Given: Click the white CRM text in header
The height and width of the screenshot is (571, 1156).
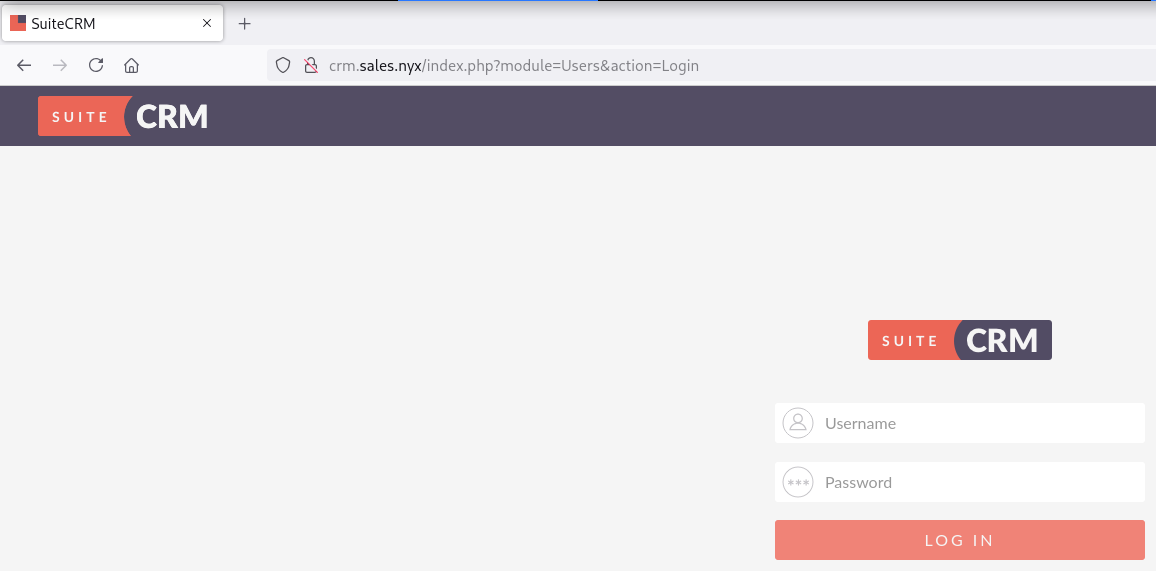Looking at the screenshot, I should (x=172, y=117).
